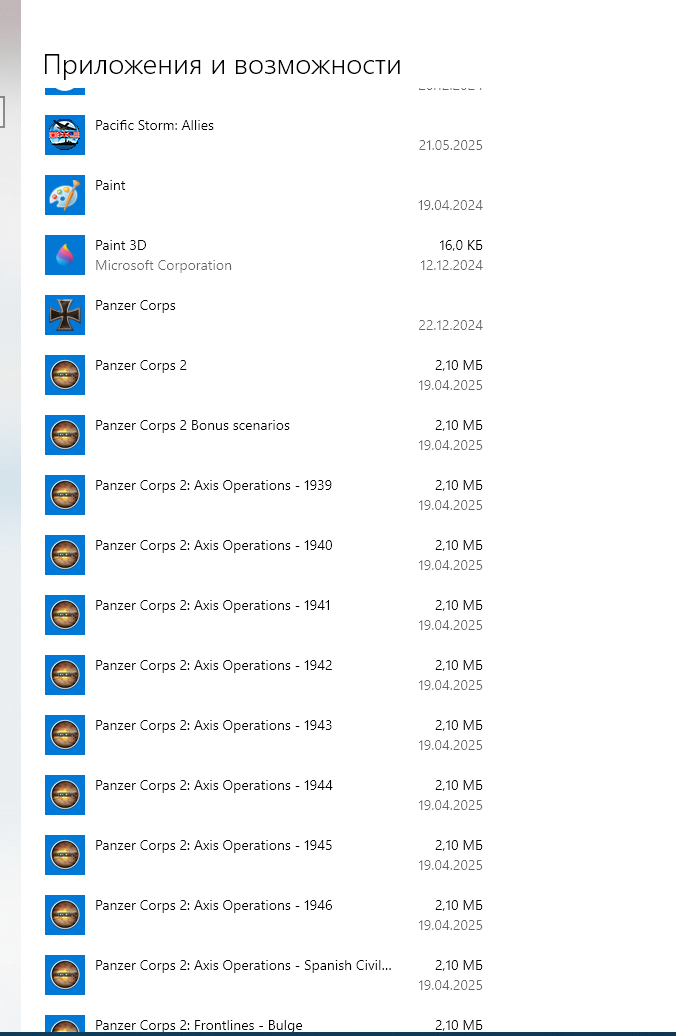Click the Axis Operations - 1939 icon
Viewport: 676px width, 1036px height.
pos(65,496)
